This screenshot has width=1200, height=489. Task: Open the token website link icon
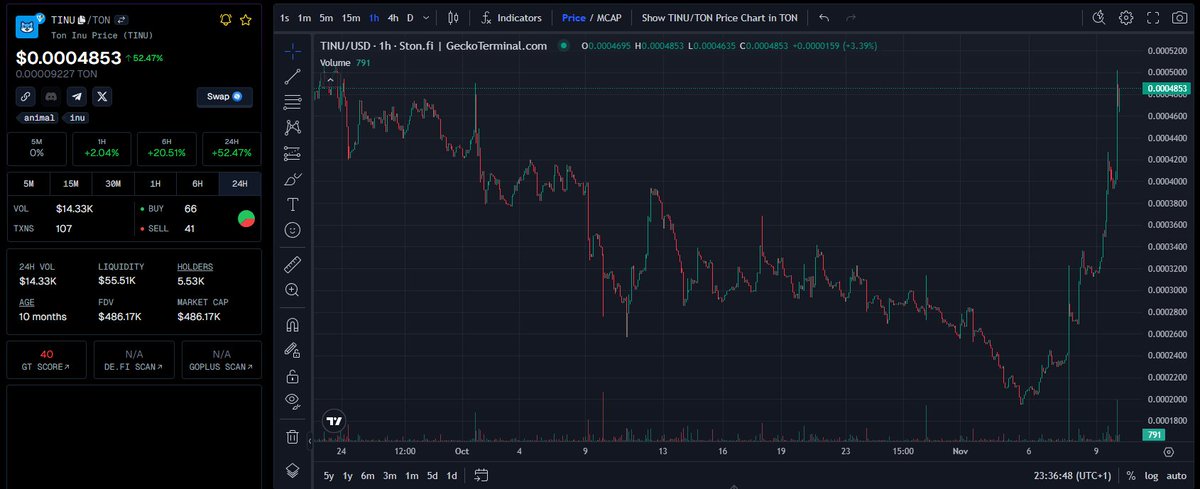[x=26, y=97]
